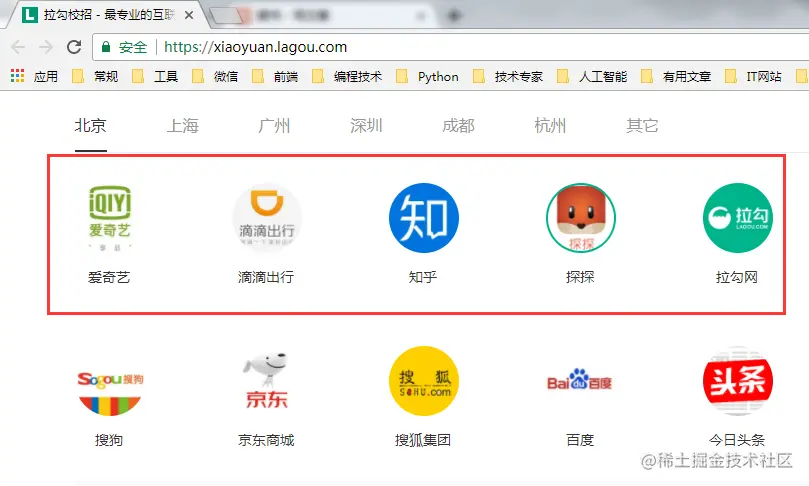Image resolution: width=809 pixels, height=486 pixels.
Task: Open the 百度 company name link
Action: [580, 440]
